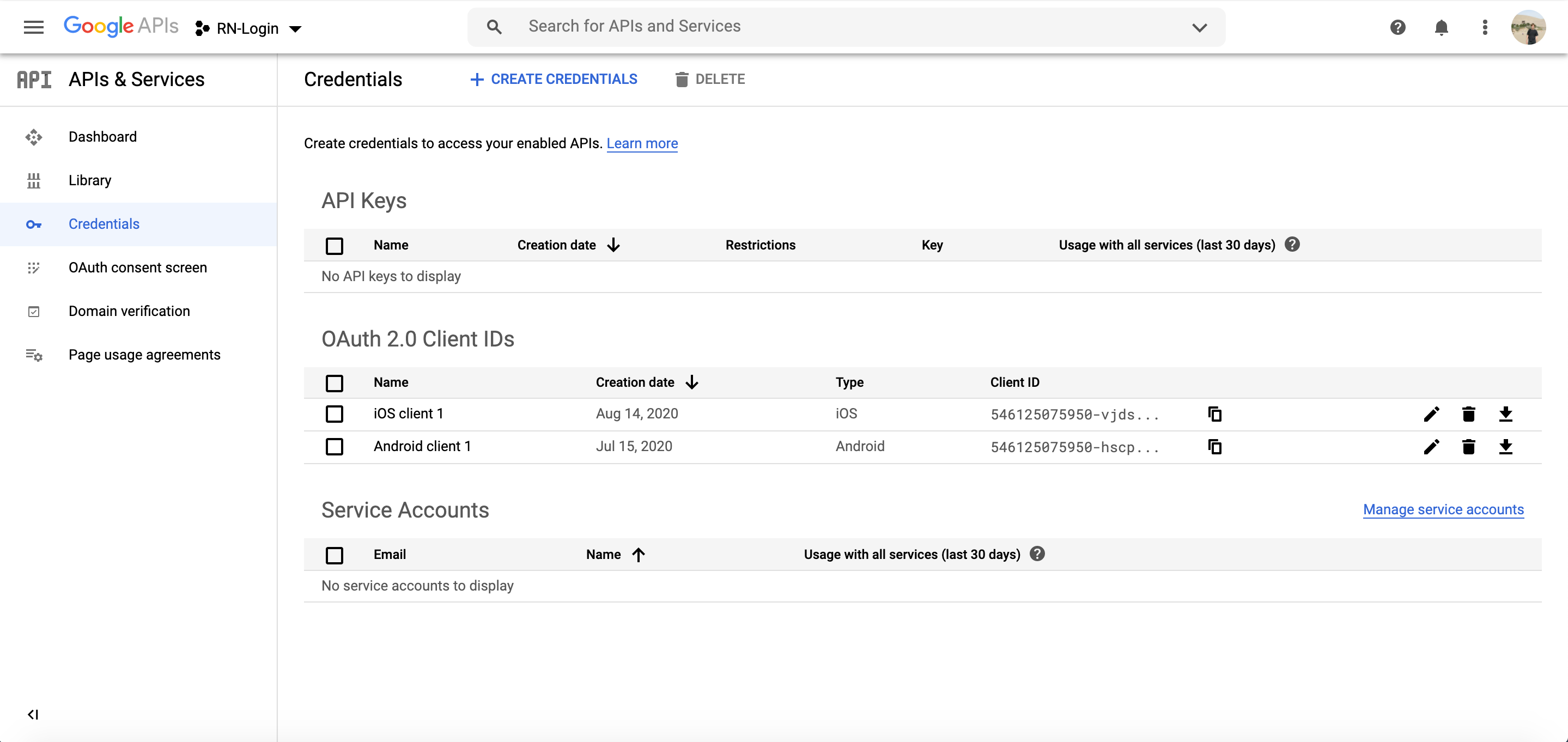1568x742 pixels.
Task: Open Android client 1 name link
Action: click(422, 447)
